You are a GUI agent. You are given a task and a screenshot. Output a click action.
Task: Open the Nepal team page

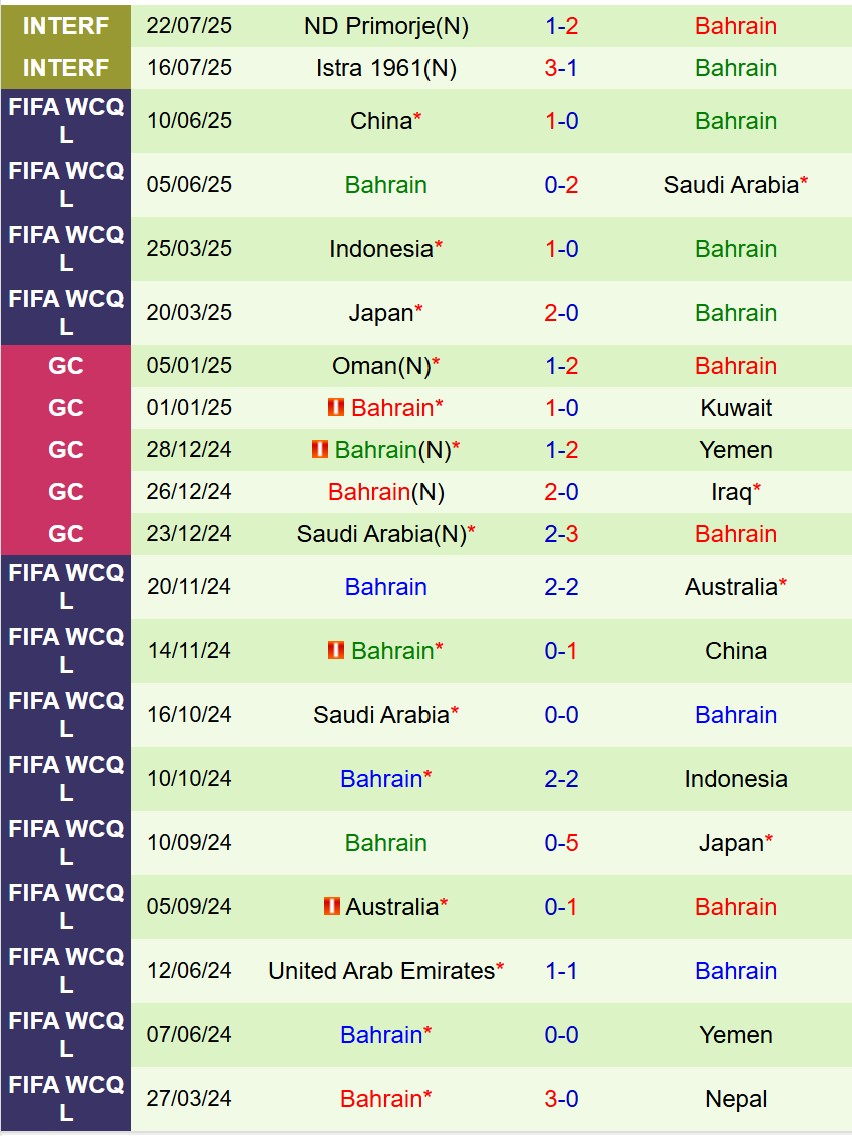tap(736, 1099)
